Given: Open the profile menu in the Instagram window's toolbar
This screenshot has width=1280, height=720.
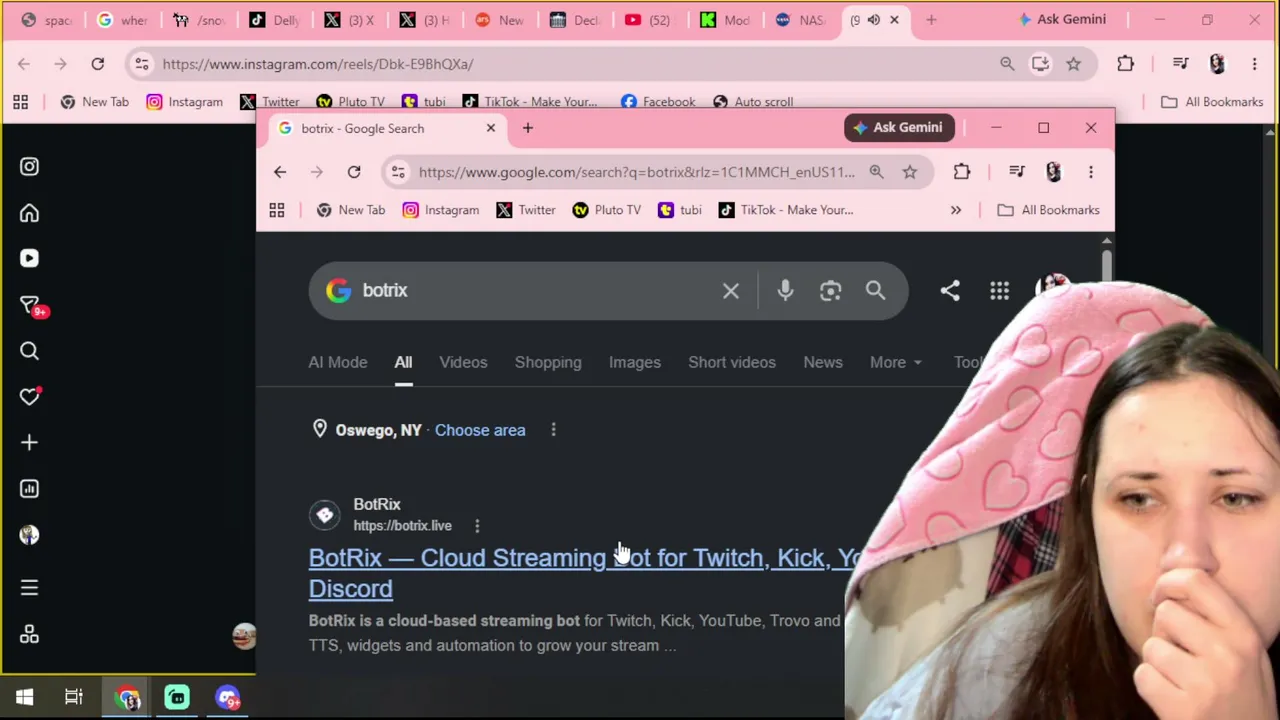Looking at the screenshot, I should coord(1217,64).
